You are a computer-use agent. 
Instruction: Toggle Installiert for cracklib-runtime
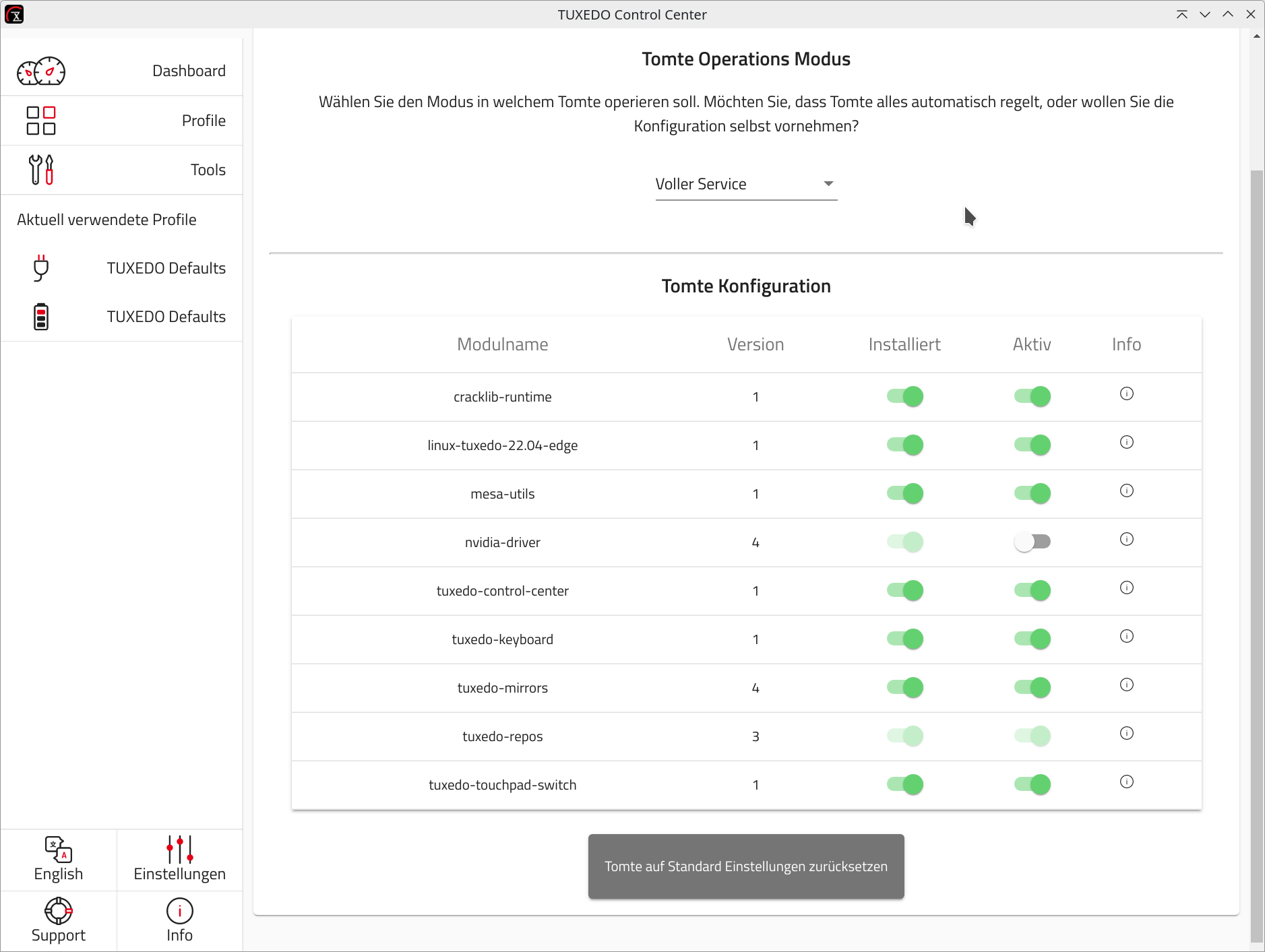[x=904, y=396]
